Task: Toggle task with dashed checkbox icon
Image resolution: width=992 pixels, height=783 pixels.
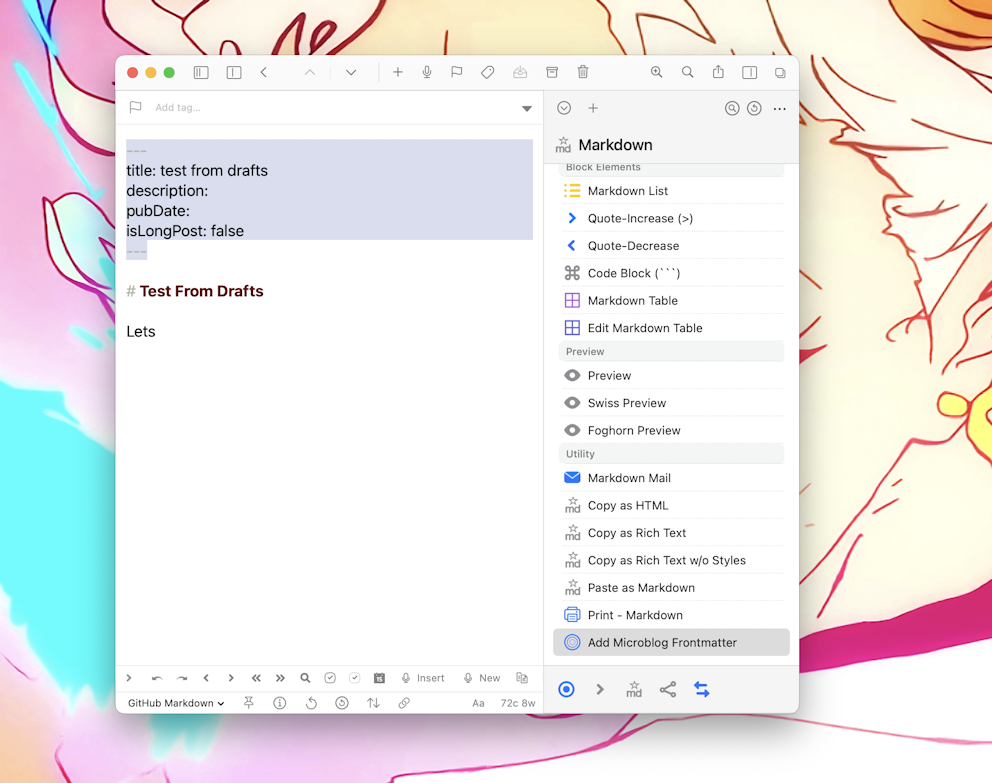Action: coord(354,678)
